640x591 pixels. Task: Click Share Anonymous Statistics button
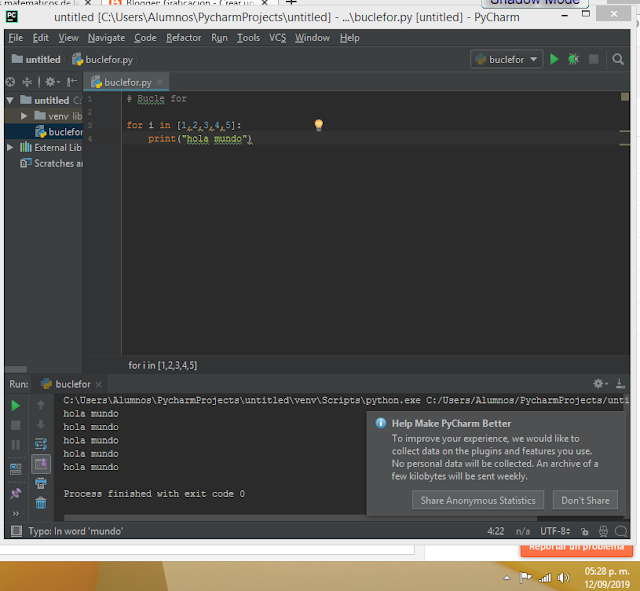[x=478, y=500]
